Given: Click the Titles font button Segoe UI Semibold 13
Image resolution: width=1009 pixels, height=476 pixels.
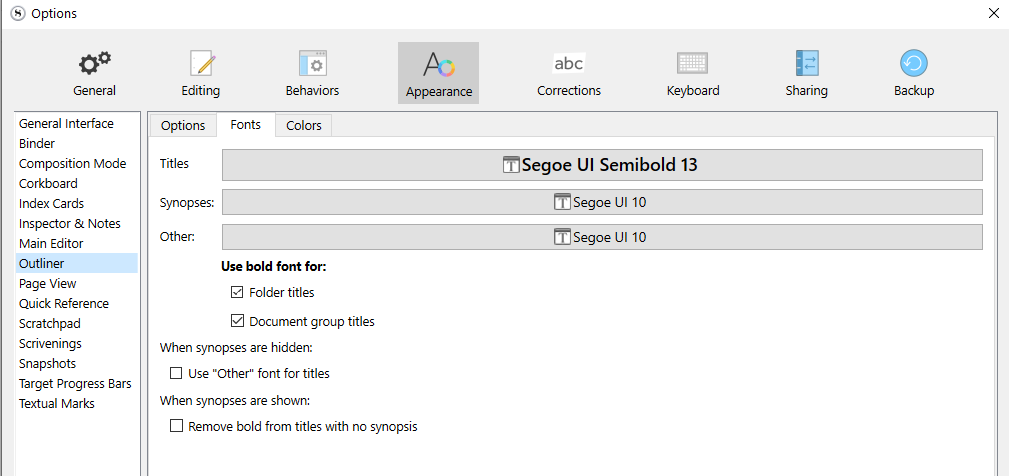Looking at the screenshot, I should [x=602, y=165].
